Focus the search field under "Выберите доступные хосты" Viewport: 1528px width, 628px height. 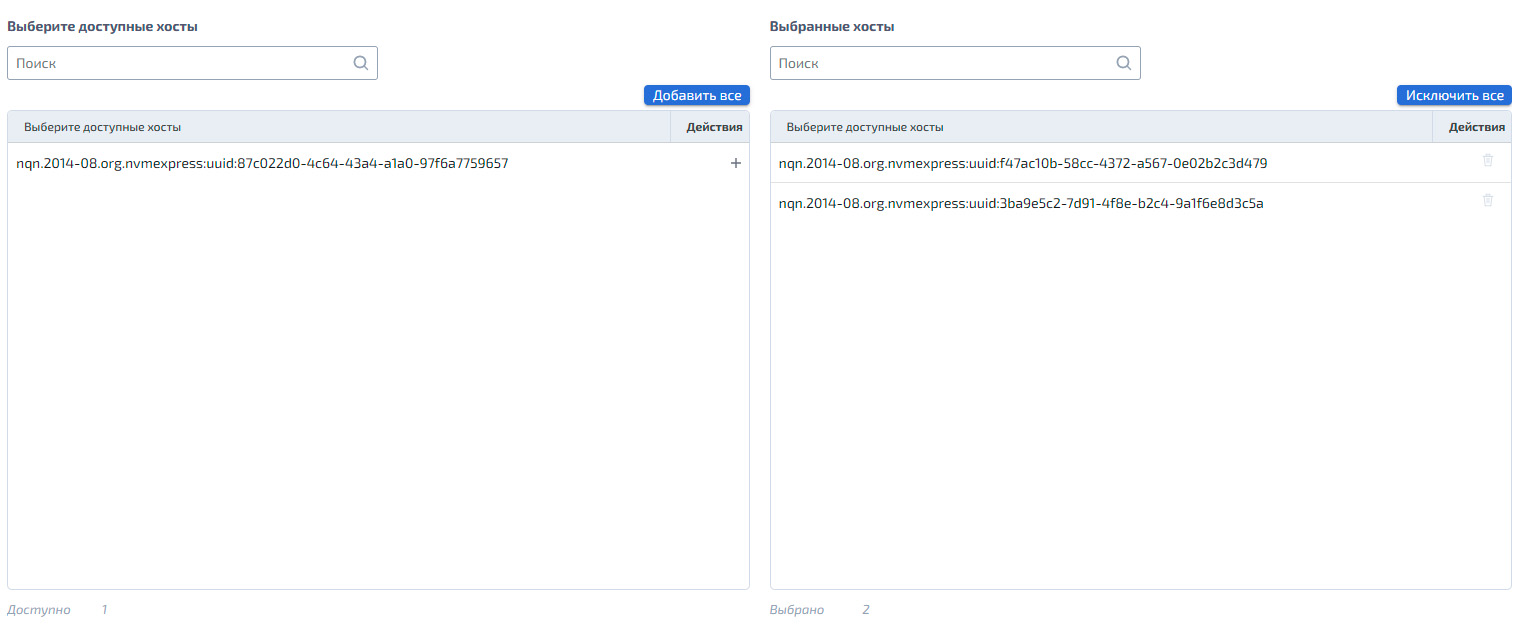(x=192, y=63)
